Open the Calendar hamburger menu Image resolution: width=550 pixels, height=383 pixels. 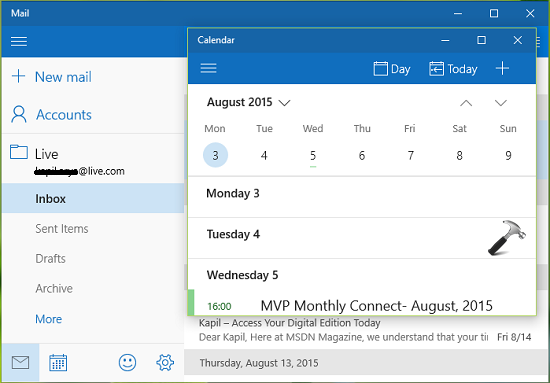[208, 68]
